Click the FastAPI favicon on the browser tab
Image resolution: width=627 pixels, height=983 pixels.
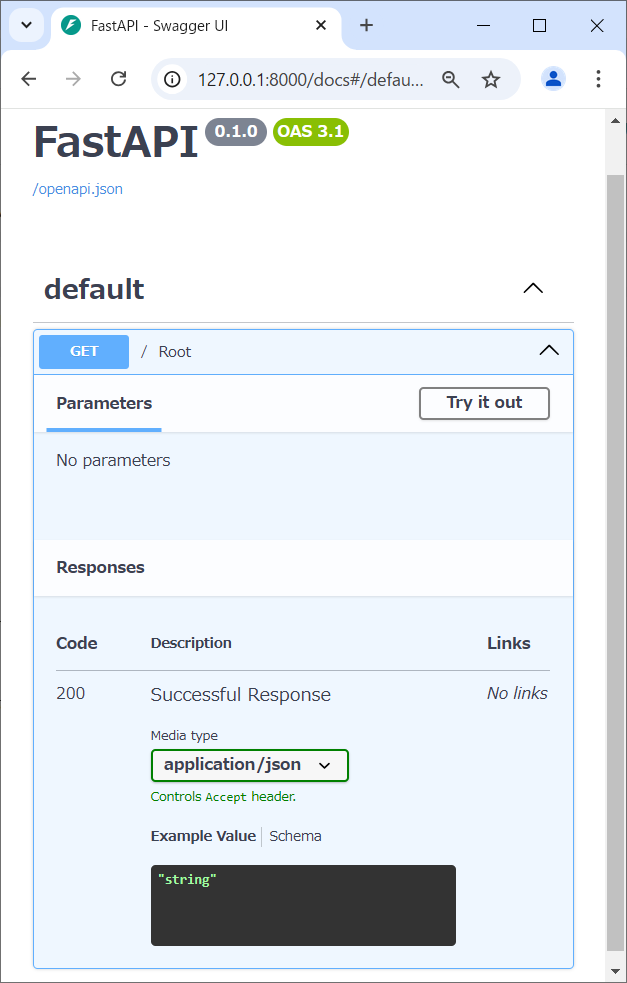[x=69, y=26]
